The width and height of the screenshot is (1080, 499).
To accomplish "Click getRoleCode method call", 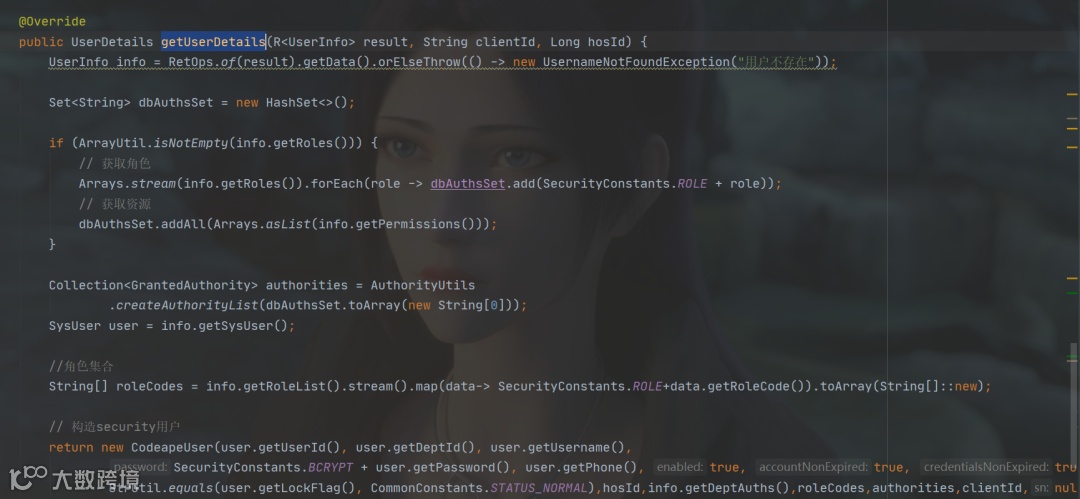I will coord(749,387).
